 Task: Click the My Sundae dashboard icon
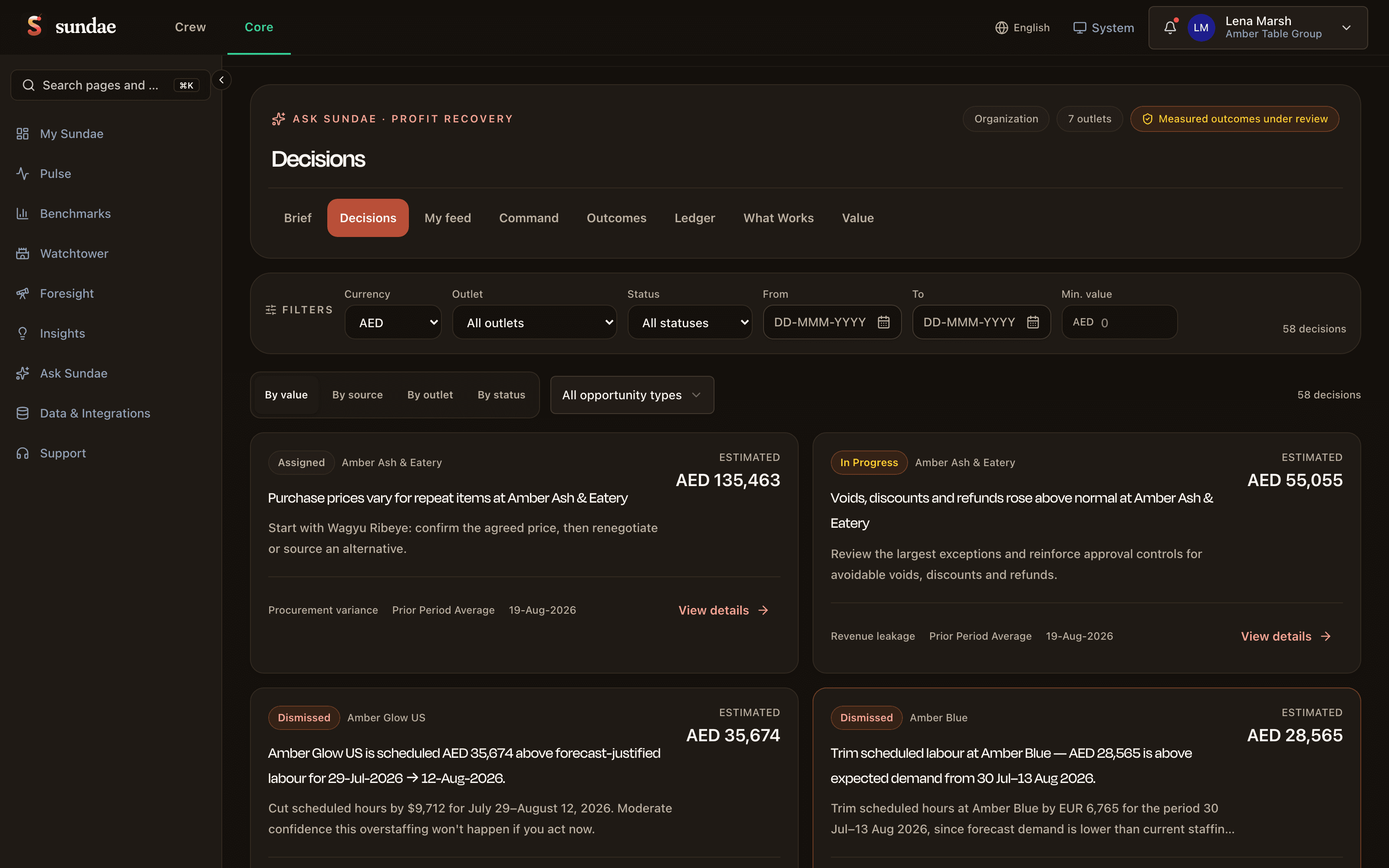[23, 134]
